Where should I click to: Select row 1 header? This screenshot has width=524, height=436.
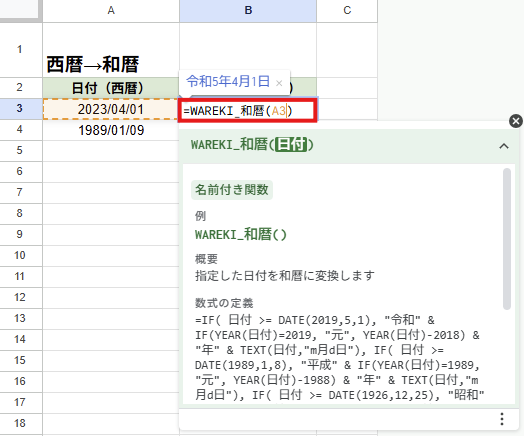20,50
